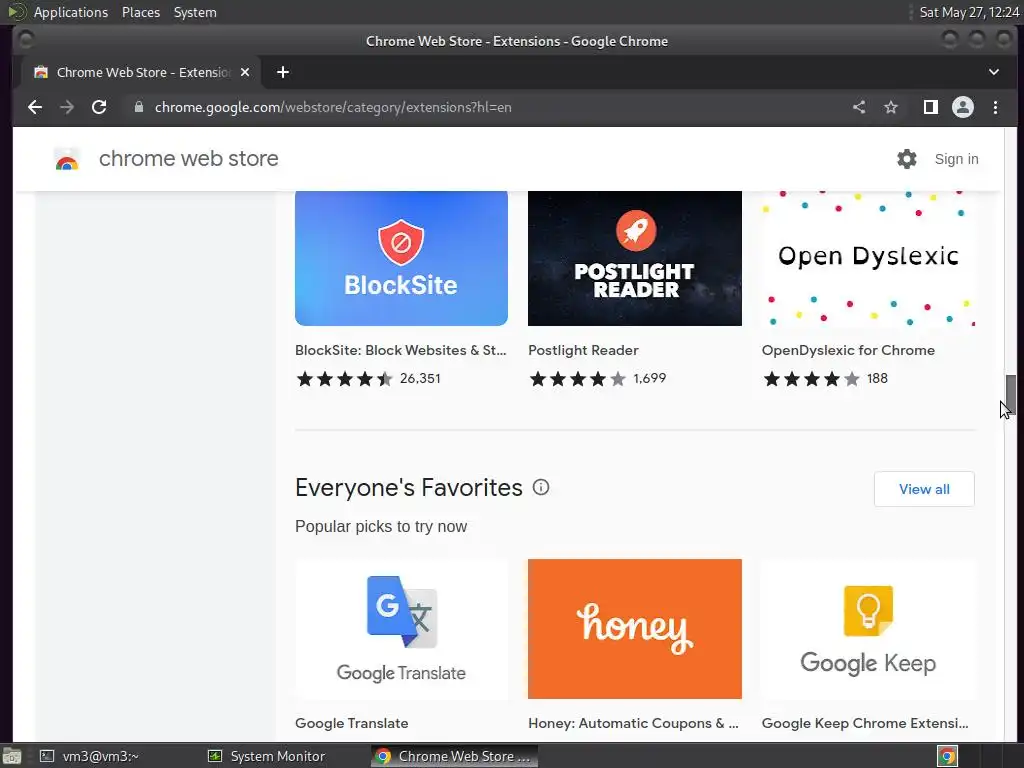Viewport: 1024px width, 768px height.
Task: Click Sign in on the web store
Action: pos(956,159)
